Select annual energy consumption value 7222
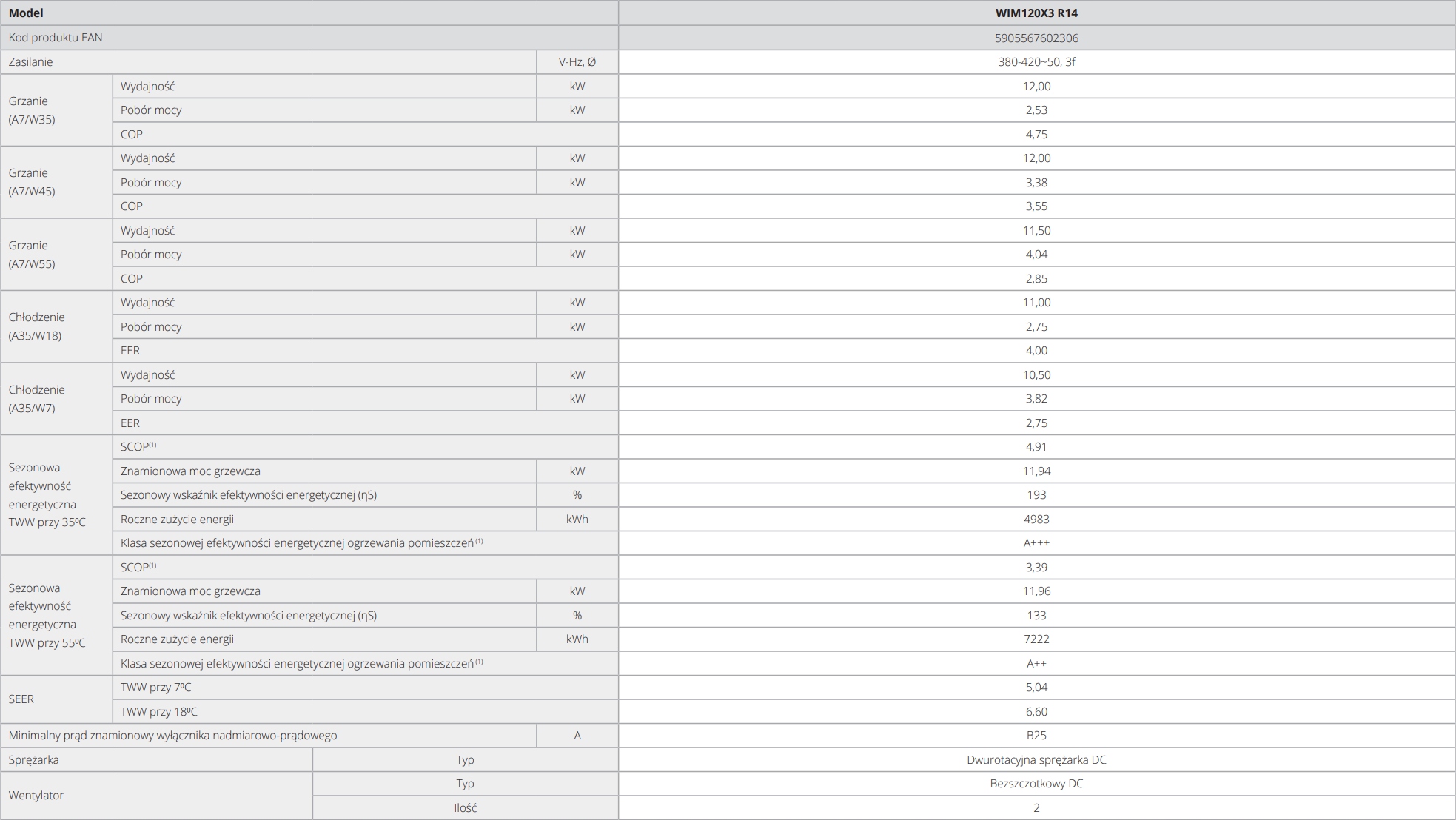 point(1036,639)
